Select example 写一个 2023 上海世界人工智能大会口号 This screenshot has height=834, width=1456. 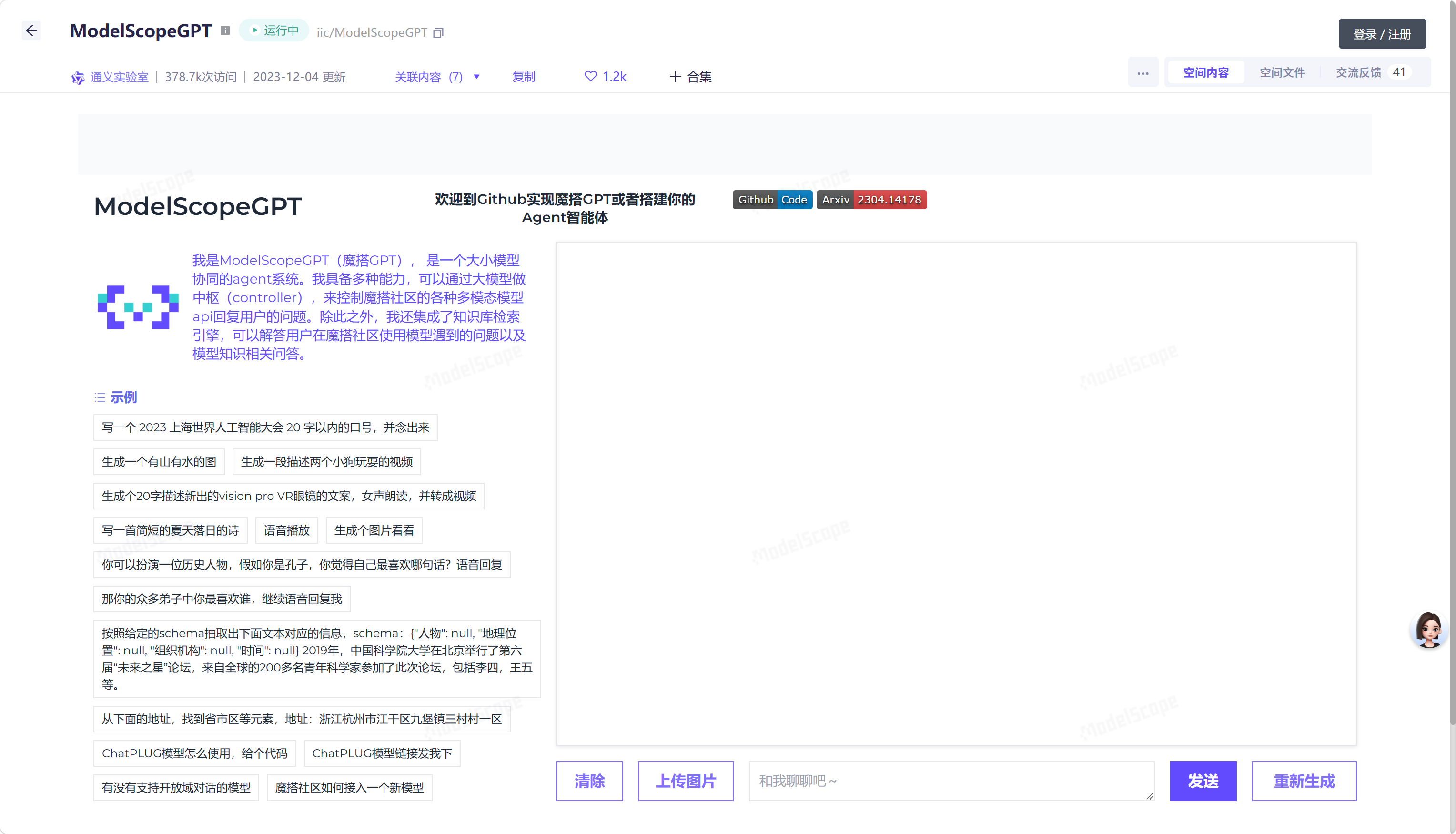(265, 428)
